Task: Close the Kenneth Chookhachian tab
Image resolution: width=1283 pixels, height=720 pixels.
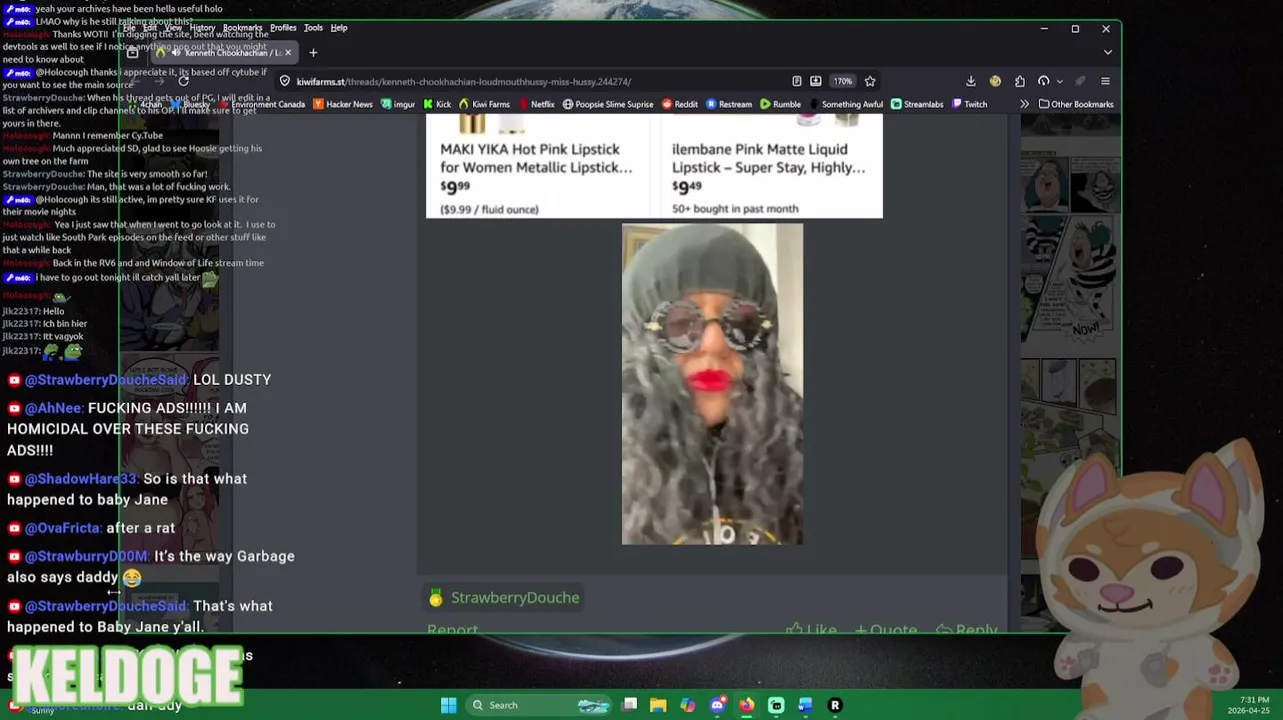Action: [x=288, y=53]
